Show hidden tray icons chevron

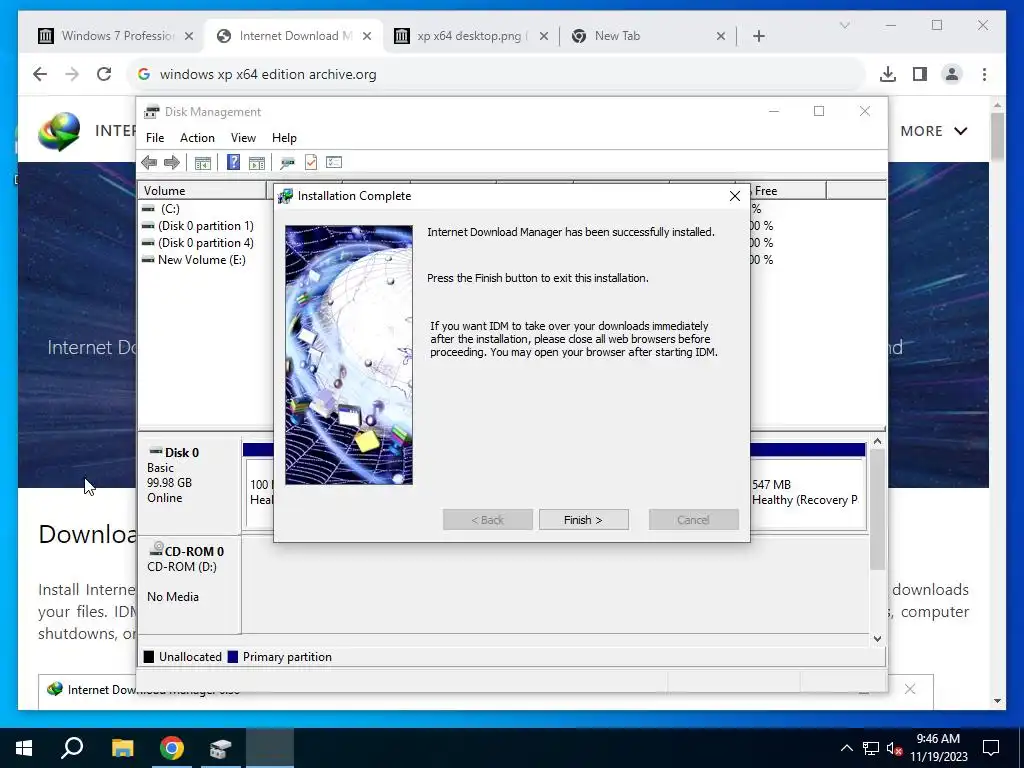846,748
